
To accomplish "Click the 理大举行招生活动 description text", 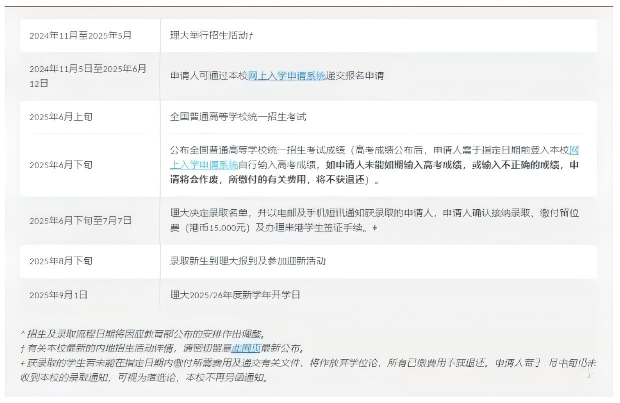I will (x=211, y=34).
